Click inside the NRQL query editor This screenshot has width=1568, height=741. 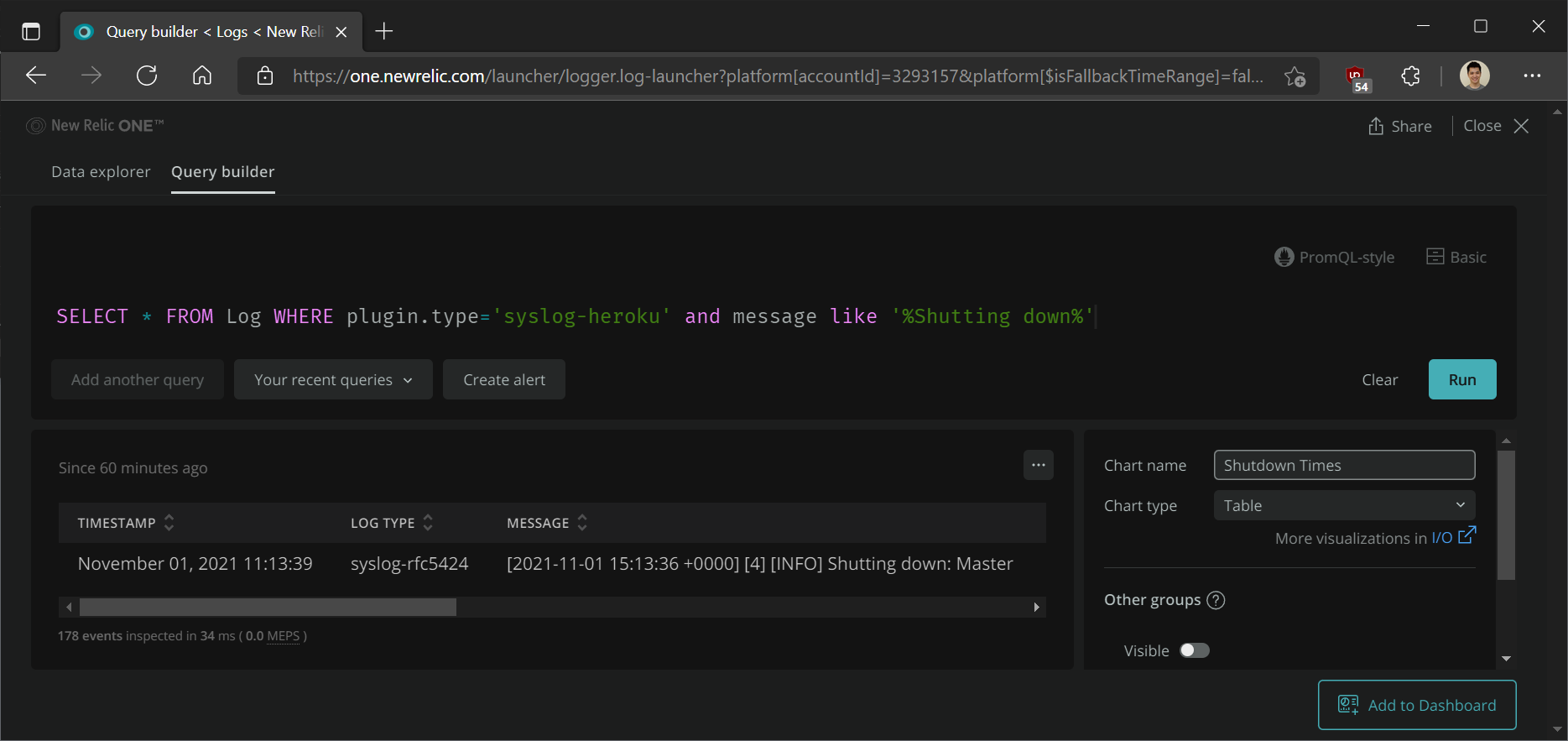pyautogui.click(x=576, y=316)
